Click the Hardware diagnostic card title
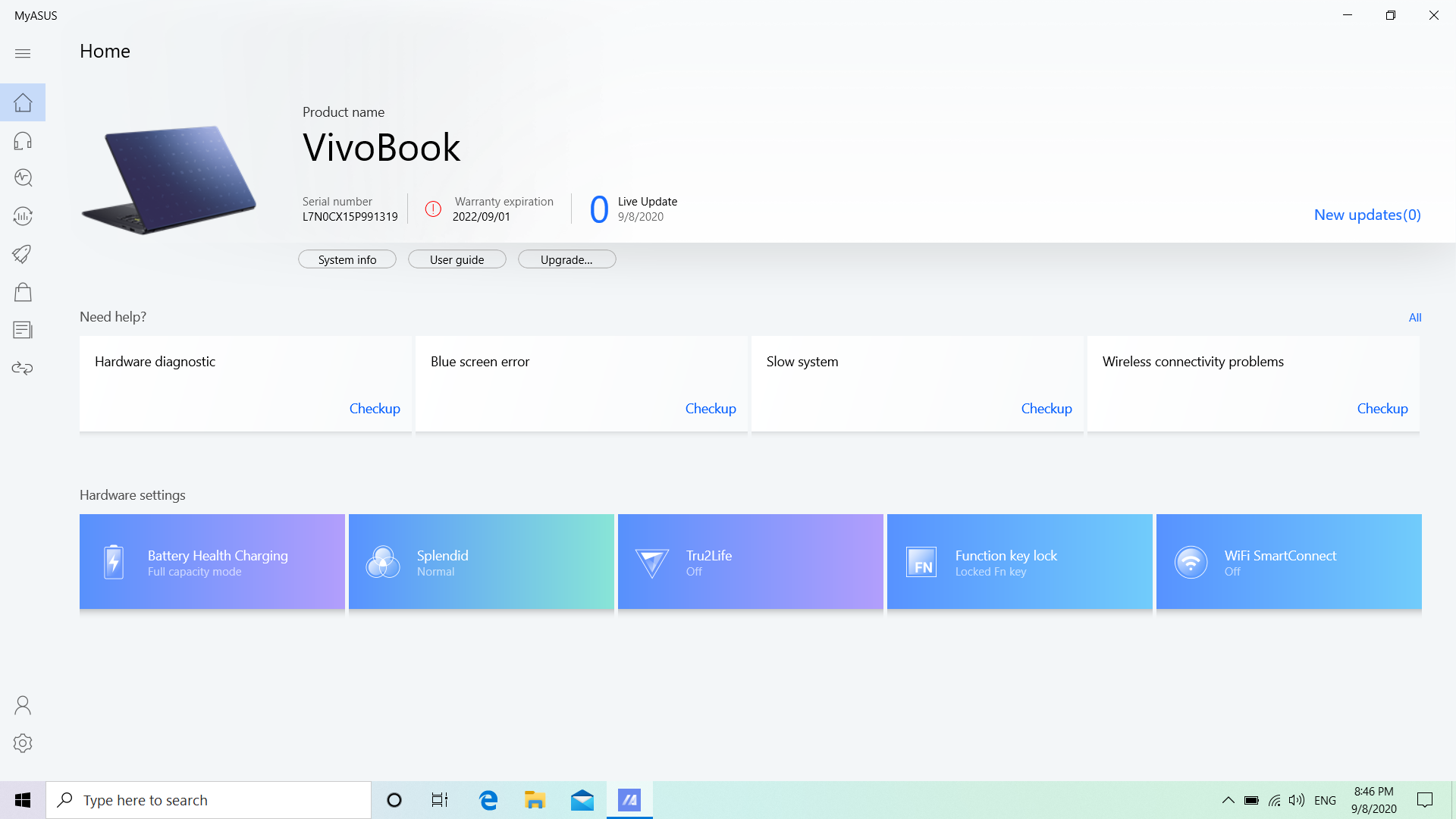Viewport: 1456px width, 819px height. pyautogui.click(x=155, y=362)
